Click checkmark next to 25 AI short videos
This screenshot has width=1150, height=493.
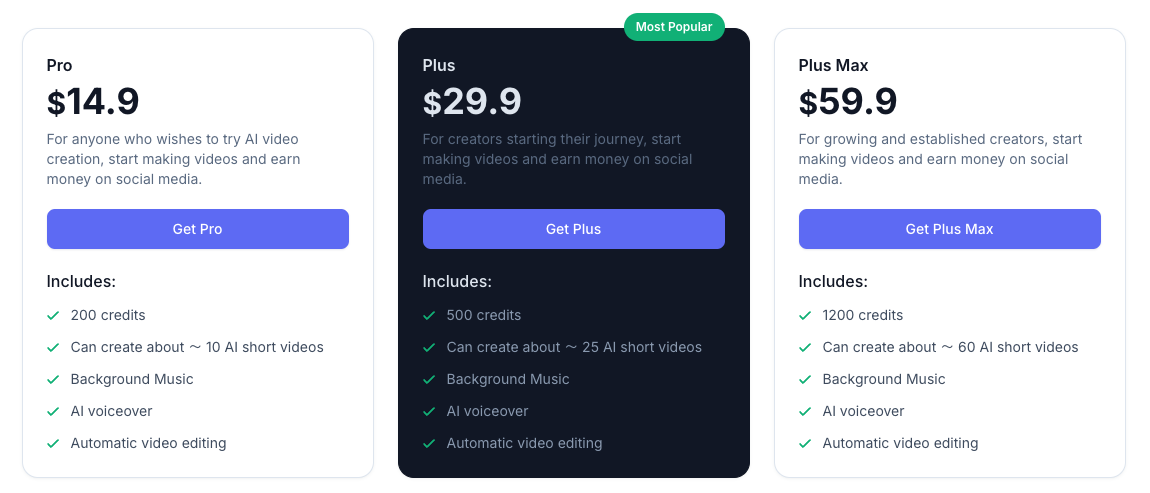click(430, 347)
